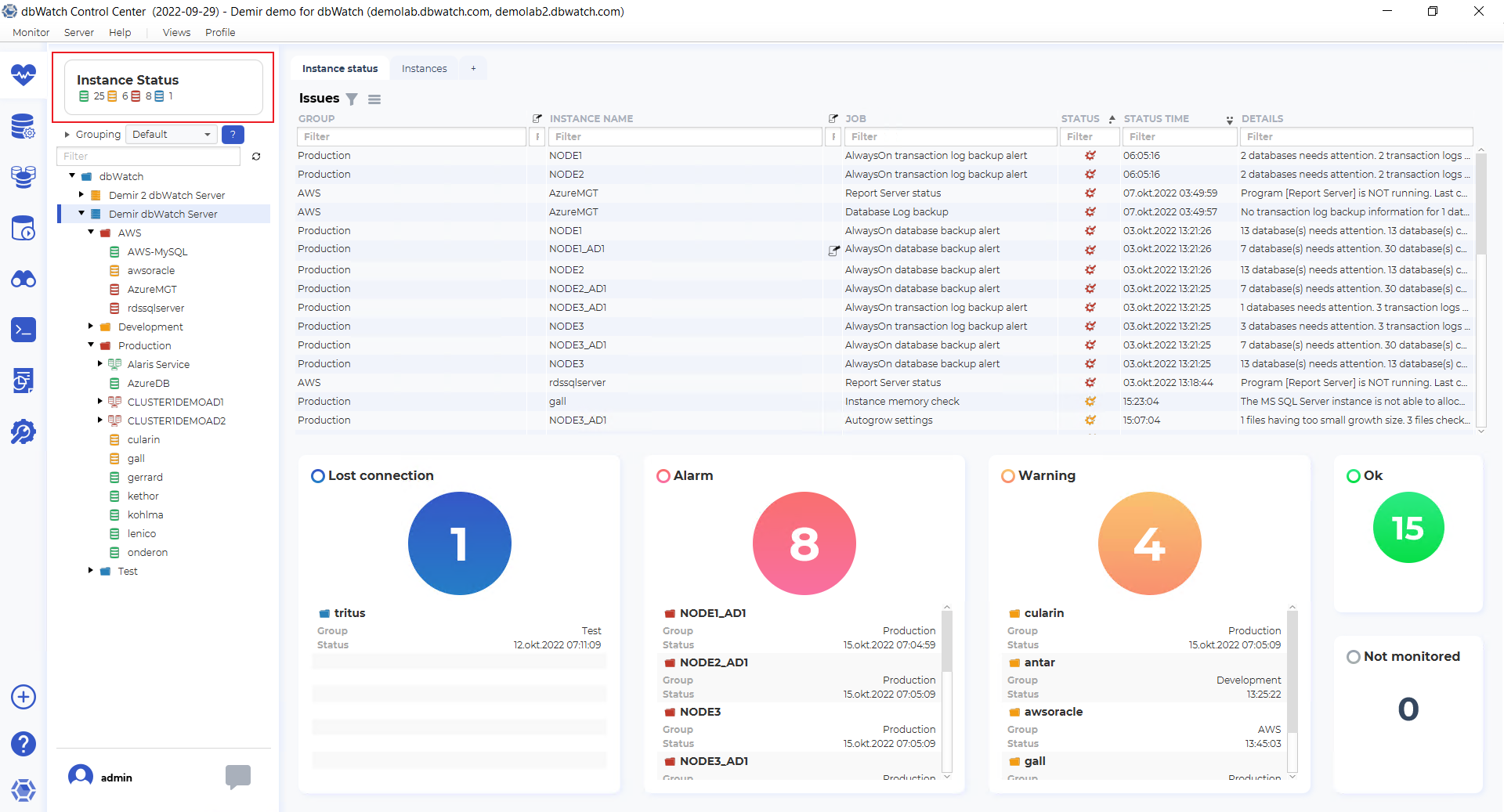Click the Instance Status summary card
Image resolution: width=1504 pixels, height=812 pixels.
coord(163,88)
